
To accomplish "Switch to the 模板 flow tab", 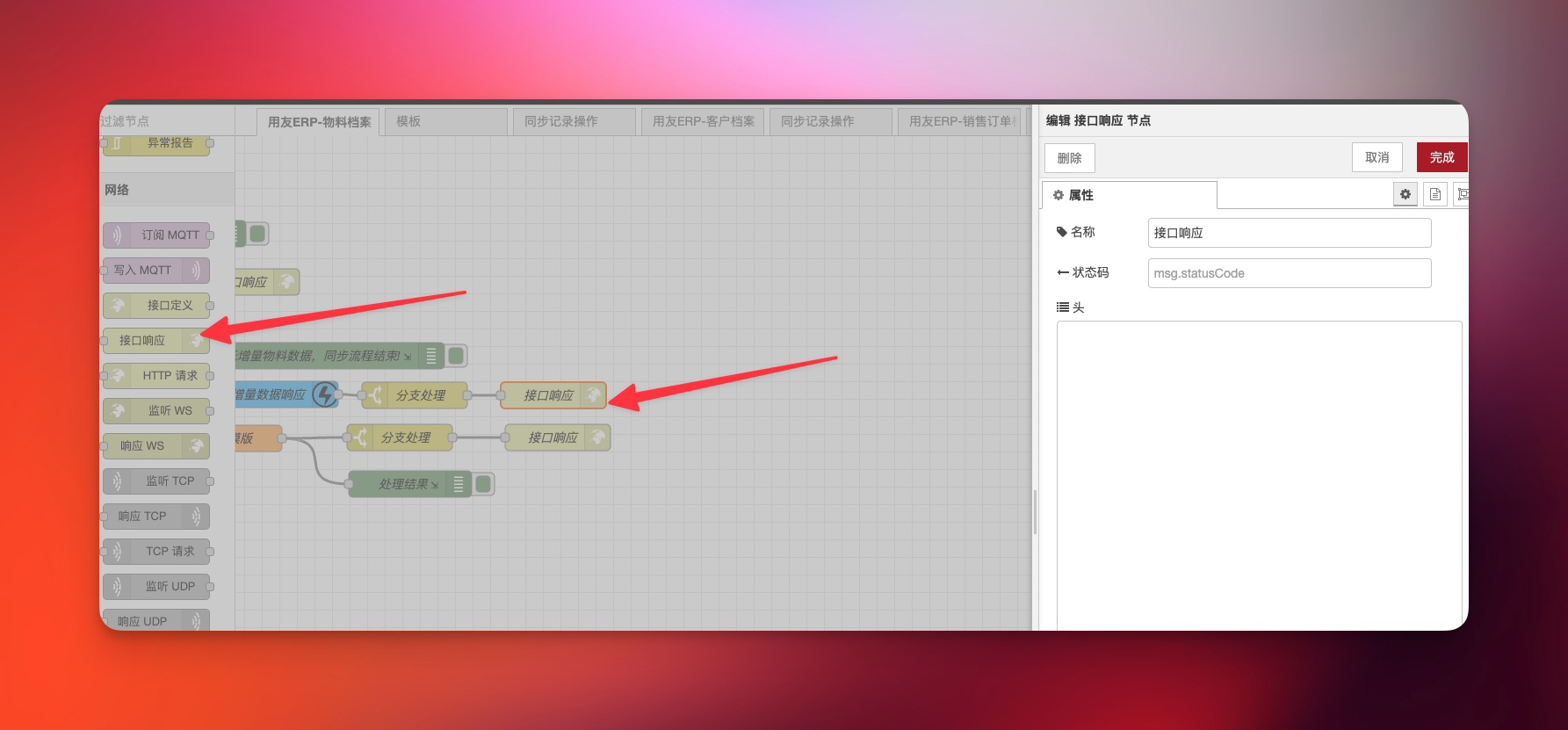I will pos(446,121).
